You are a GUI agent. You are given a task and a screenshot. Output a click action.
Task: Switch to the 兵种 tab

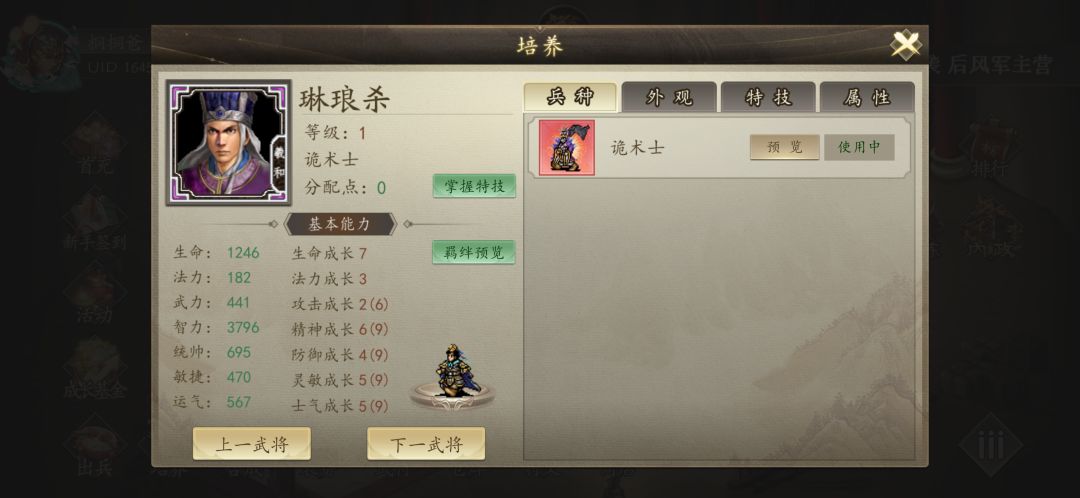coord(570,97)
